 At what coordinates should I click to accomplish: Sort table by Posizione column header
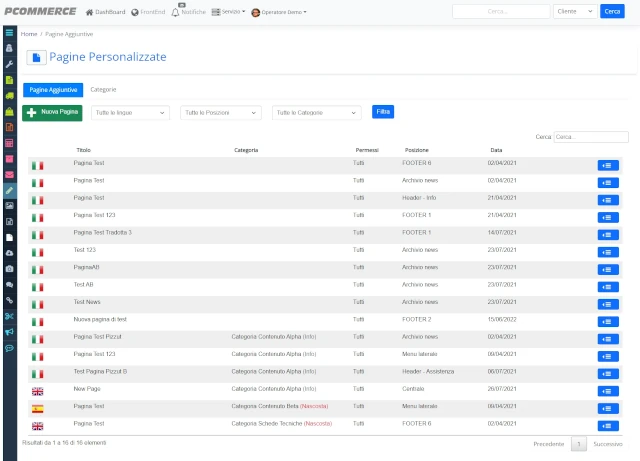(x=416, y=150)
